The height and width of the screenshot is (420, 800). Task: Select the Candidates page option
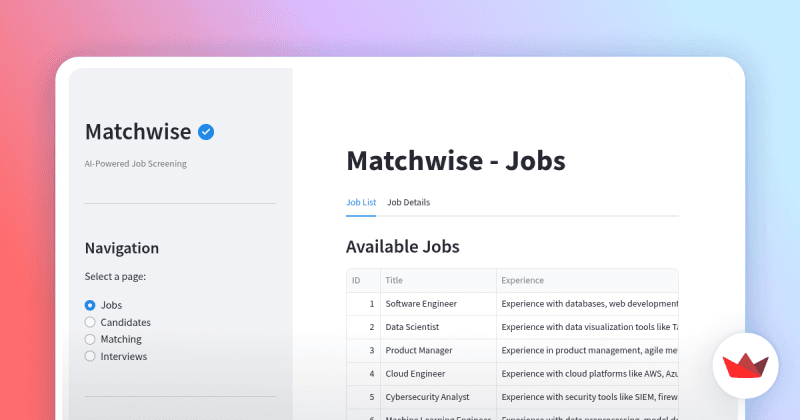[90, 322]
